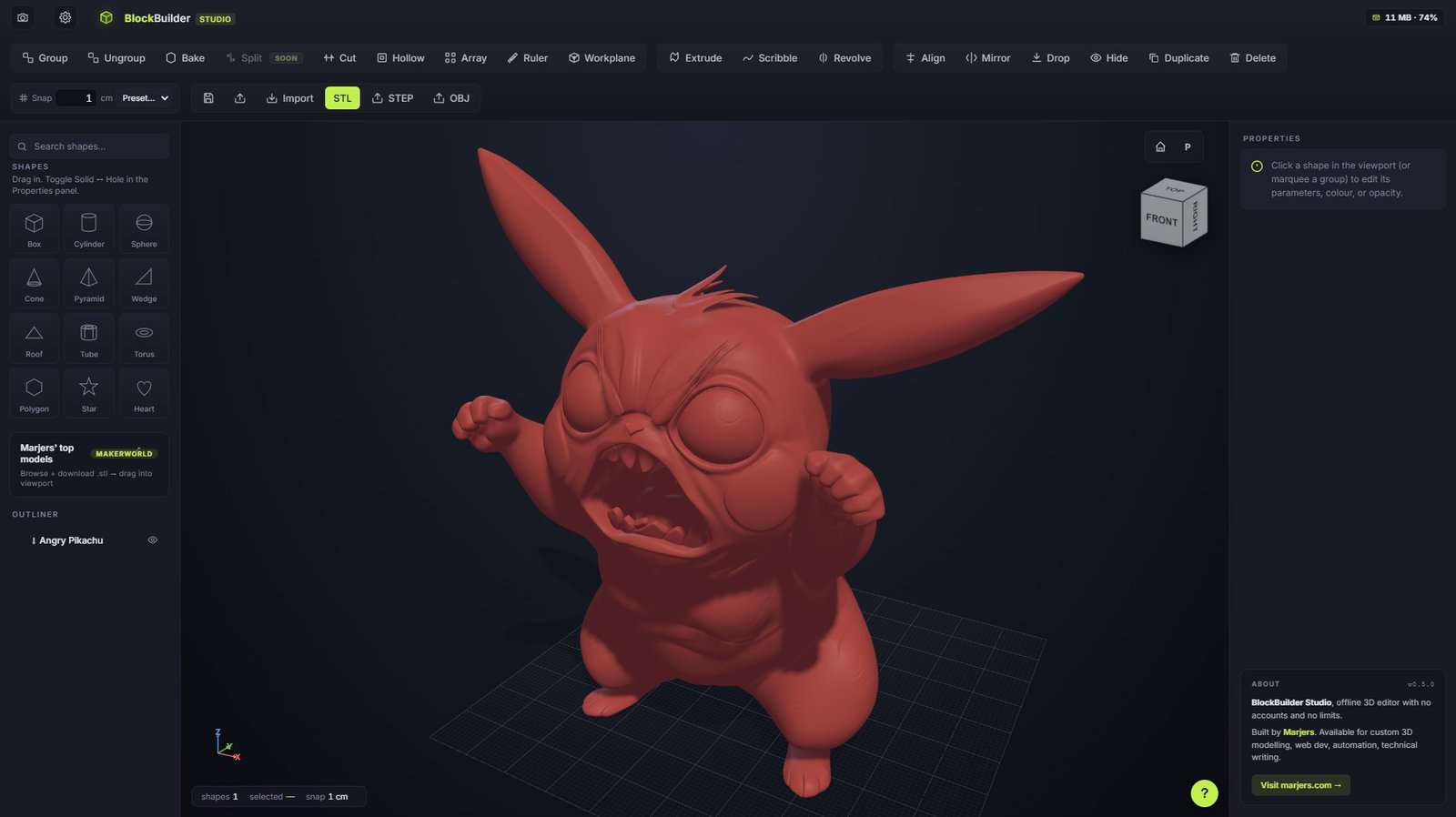
Task: Open the Array tool
Action: 465,57
